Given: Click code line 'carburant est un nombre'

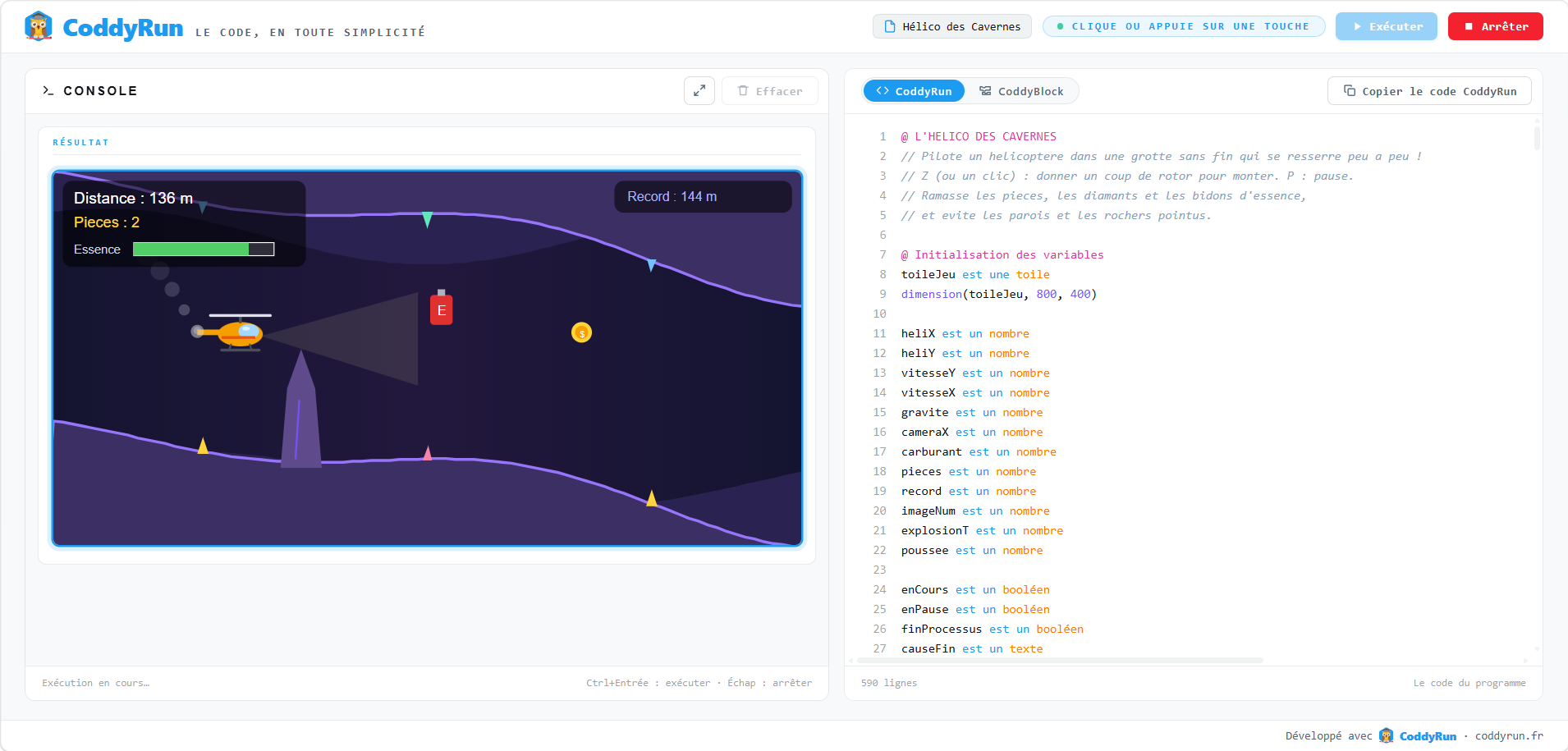Looking at the screenshot, I should (979, 451).
